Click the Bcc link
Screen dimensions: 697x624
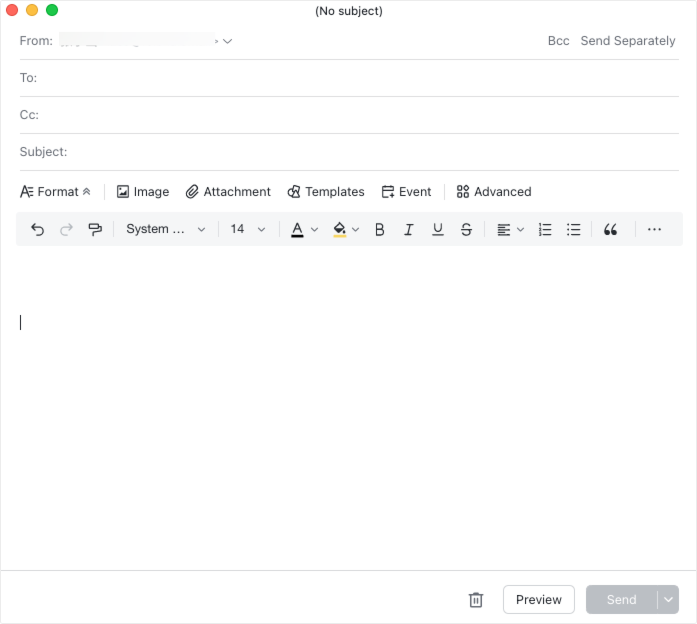coord(558,41)
